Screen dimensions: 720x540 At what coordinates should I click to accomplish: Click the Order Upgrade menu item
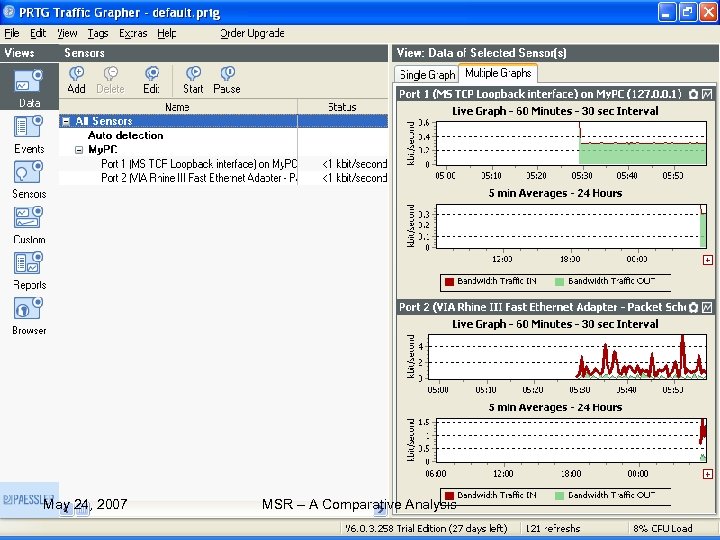tap(252, 33)
